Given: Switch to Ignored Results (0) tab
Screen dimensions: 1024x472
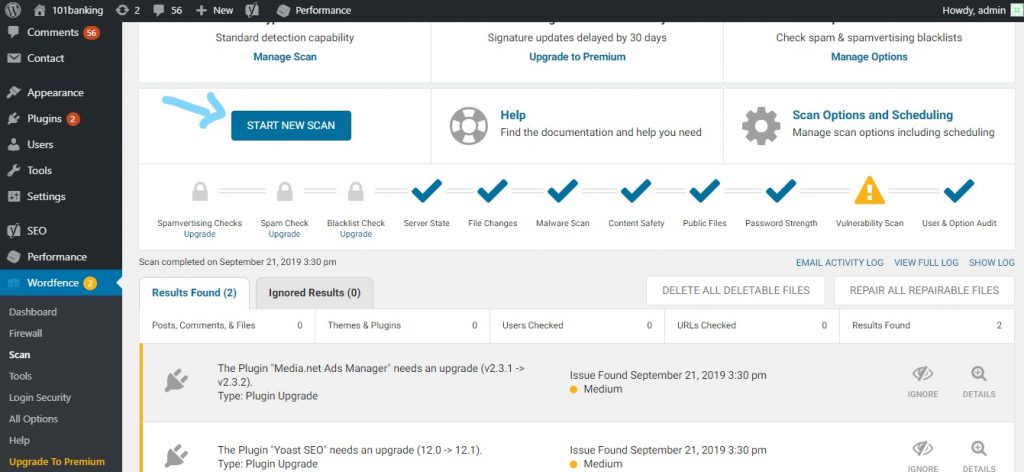Looking at the screenshot, I should tap(314, 292).
